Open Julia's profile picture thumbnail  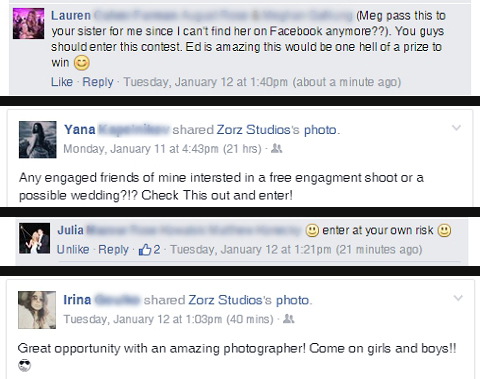click(34, 239)
